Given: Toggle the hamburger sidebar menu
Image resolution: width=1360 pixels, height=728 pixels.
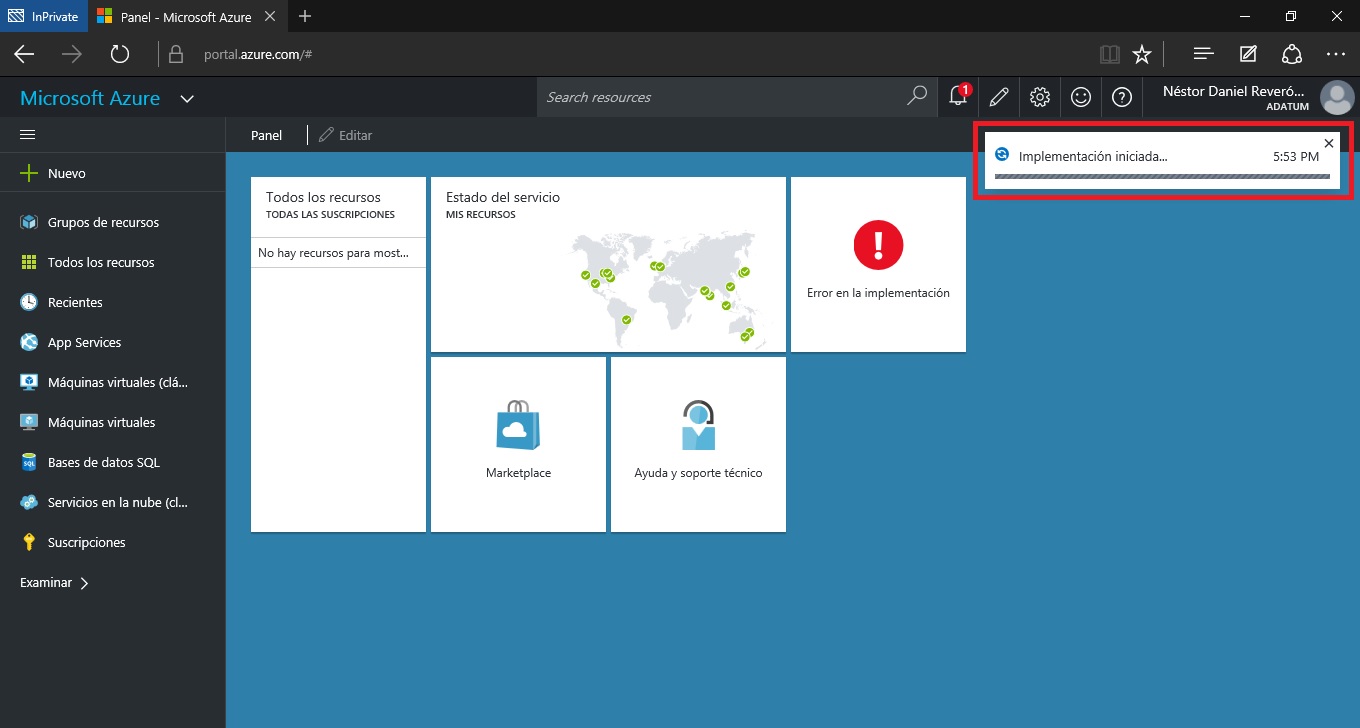Looking at the screenshot, I should 28,135.
